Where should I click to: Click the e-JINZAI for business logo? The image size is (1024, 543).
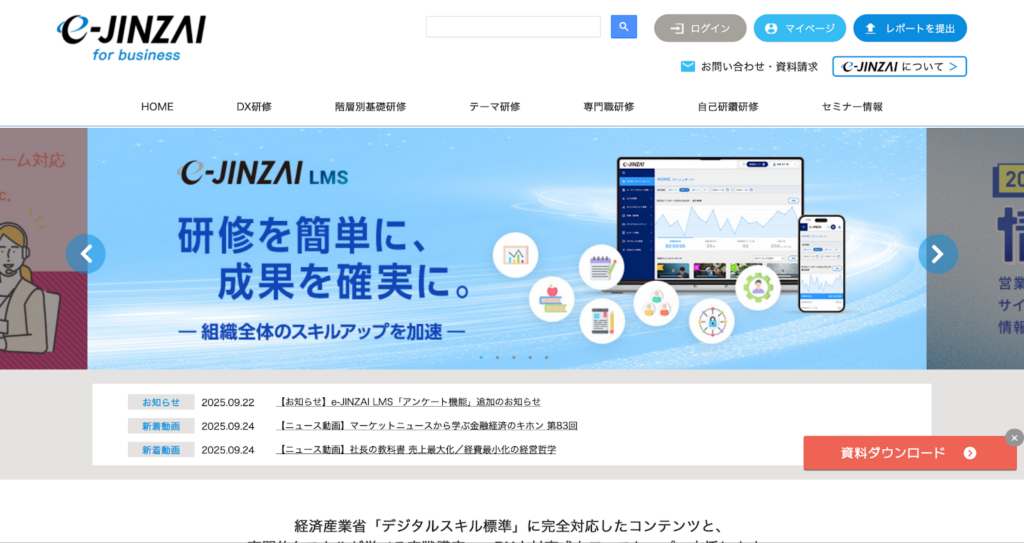(130, 35)
